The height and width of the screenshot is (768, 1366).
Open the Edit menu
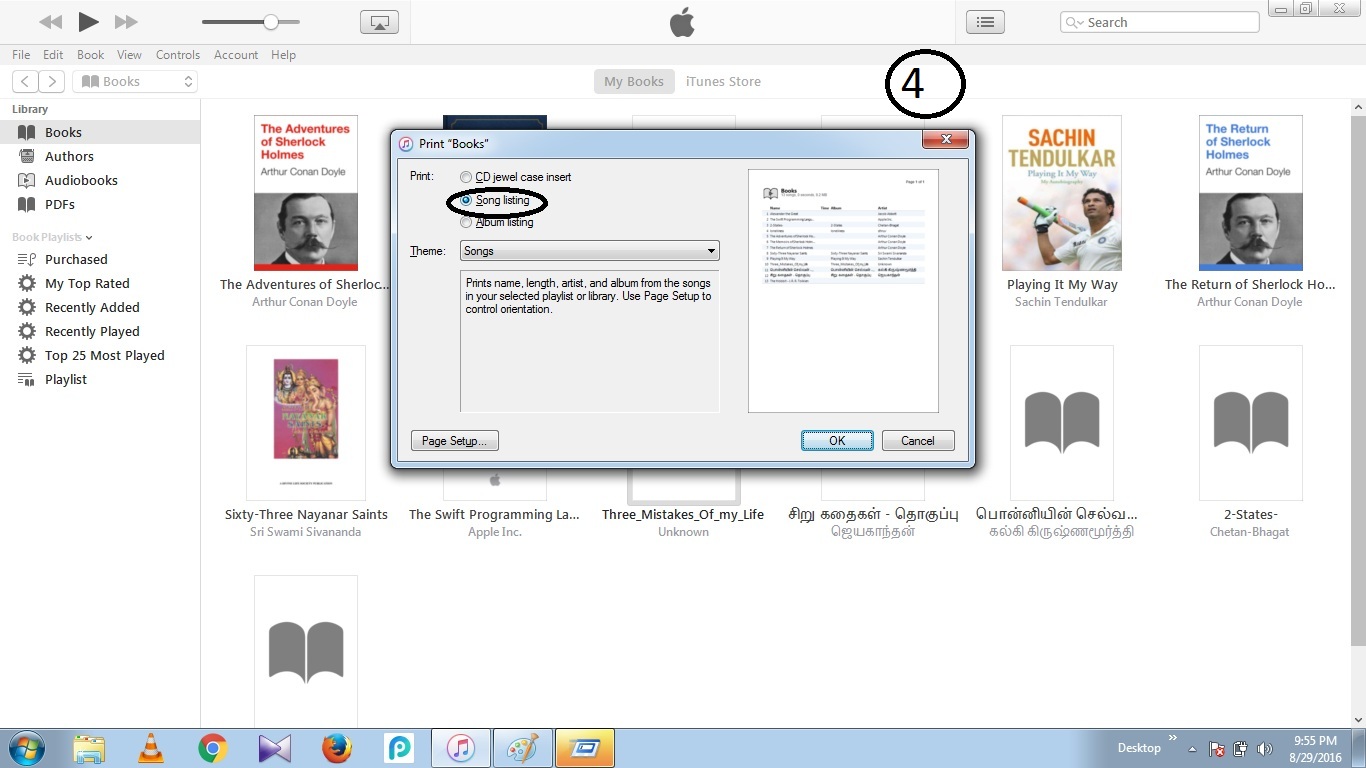pyautogui.click(x=53, y=55)
